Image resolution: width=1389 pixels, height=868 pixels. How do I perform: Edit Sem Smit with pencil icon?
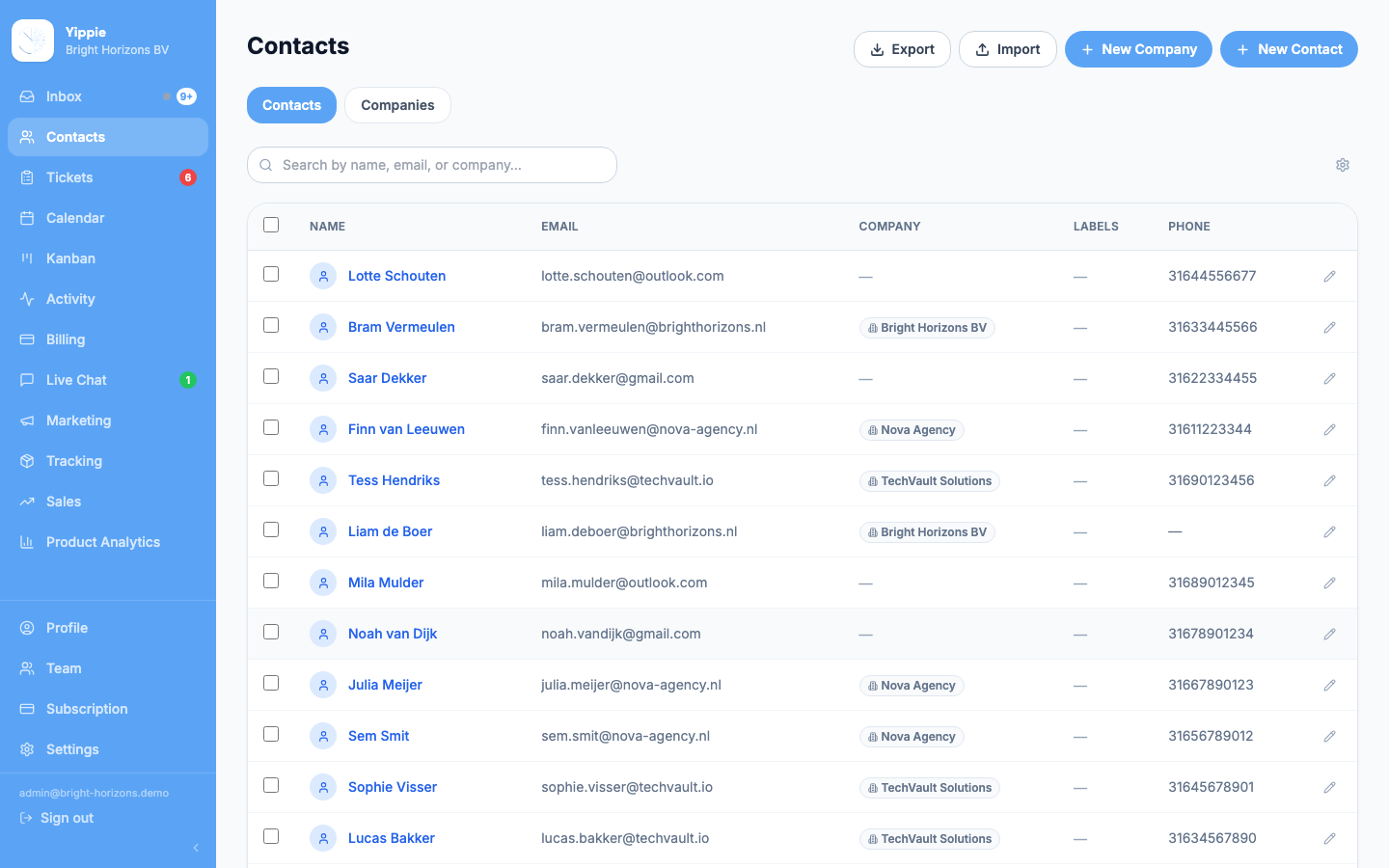point(1329,736)
